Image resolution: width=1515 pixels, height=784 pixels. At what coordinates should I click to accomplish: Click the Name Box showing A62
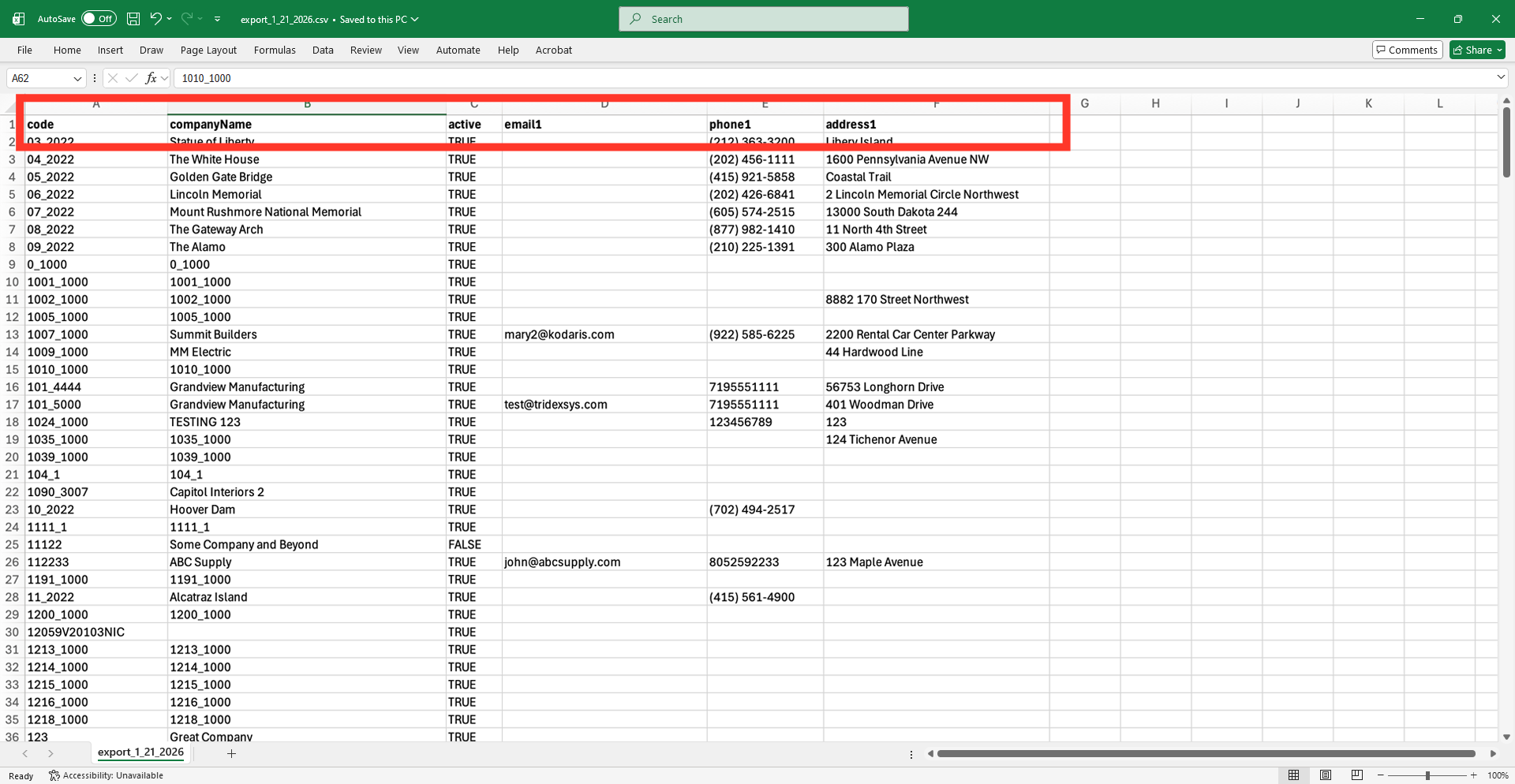[38, 78]
